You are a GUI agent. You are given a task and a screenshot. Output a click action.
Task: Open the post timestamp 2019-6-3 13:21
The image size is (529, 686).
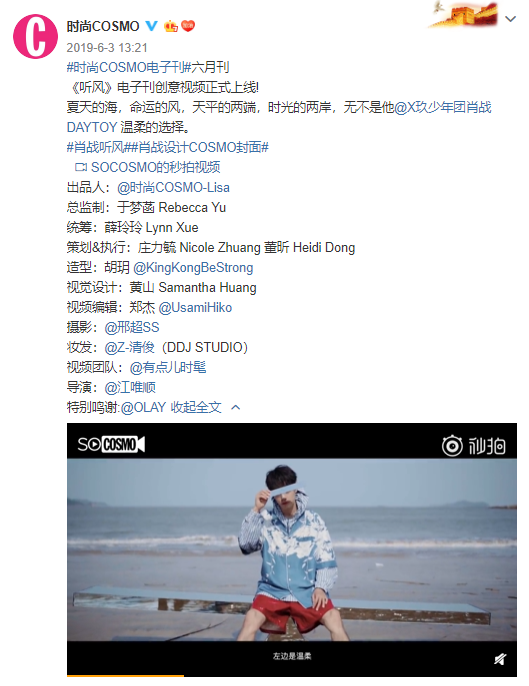107,48
